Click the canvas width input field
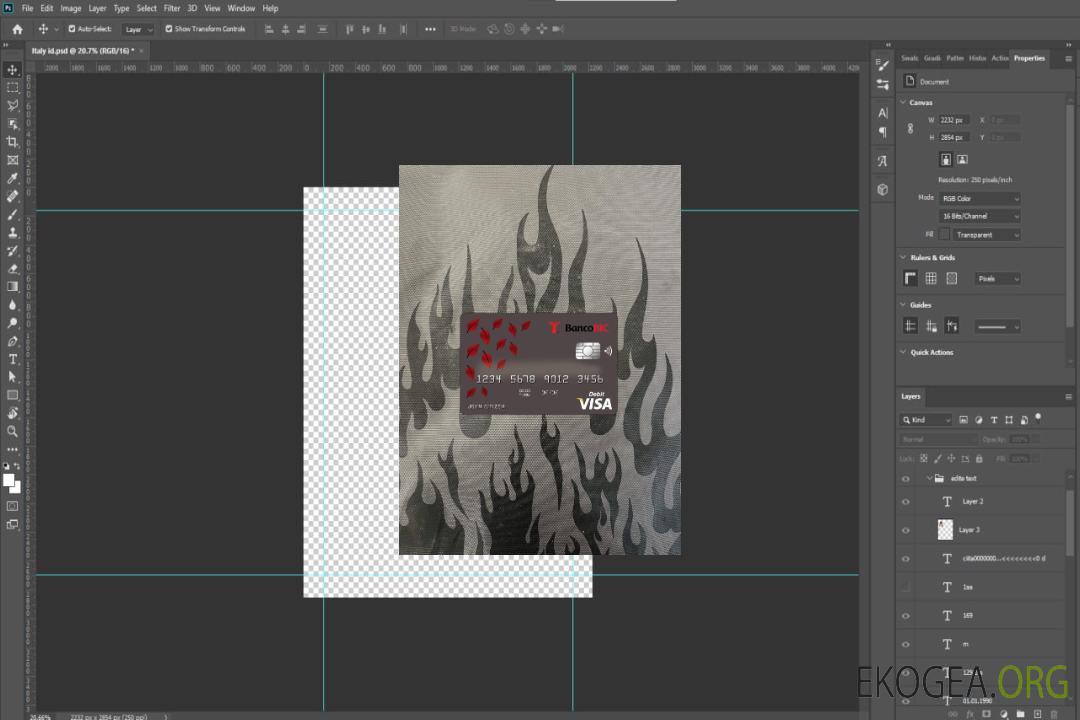The image size is (1080, 720). (954, 120)
